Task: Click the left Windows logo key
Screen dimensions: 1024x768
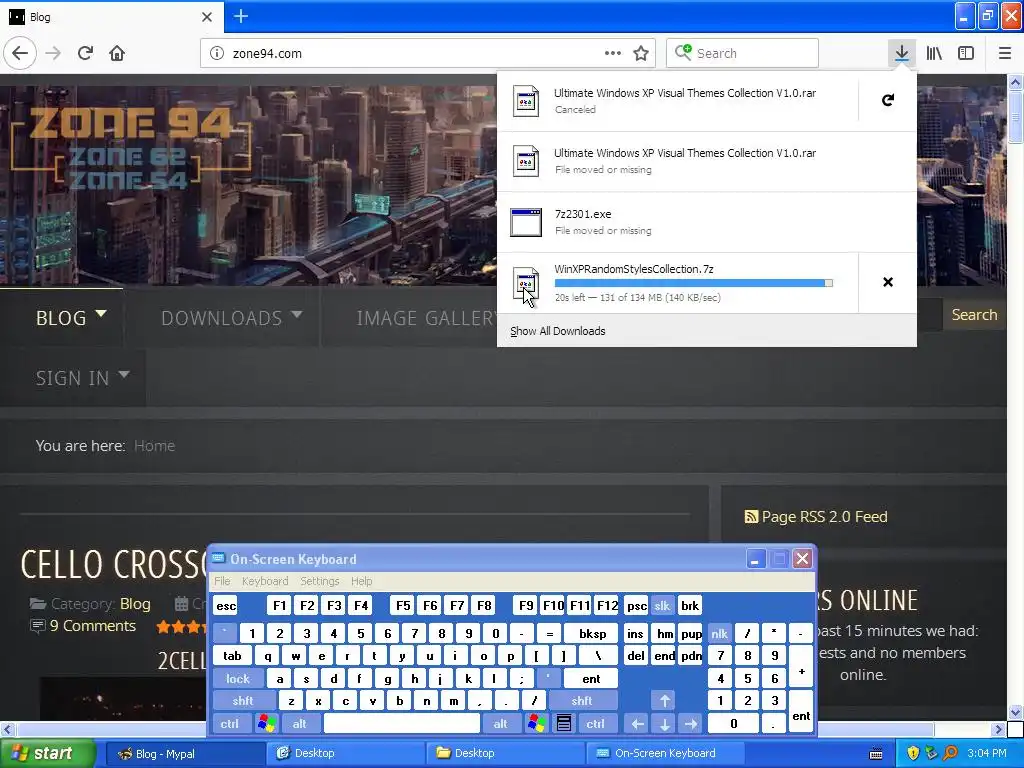Action: 267,724
